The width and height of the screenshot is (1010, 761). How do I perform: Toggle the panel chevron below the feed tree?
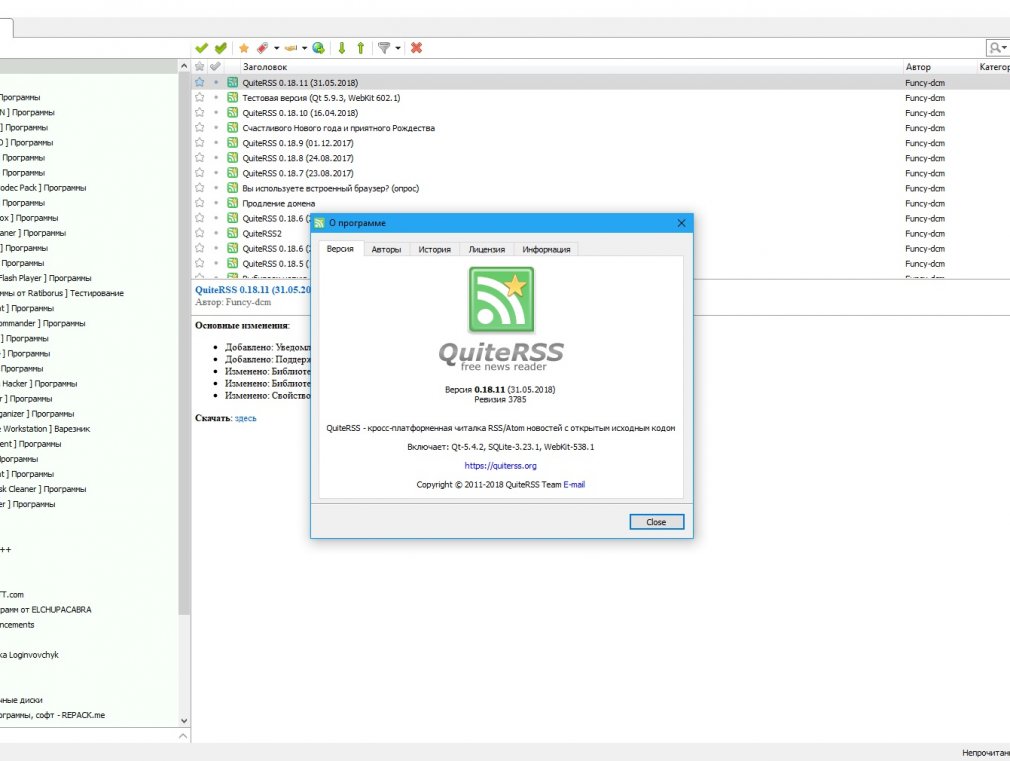(184, 736)
